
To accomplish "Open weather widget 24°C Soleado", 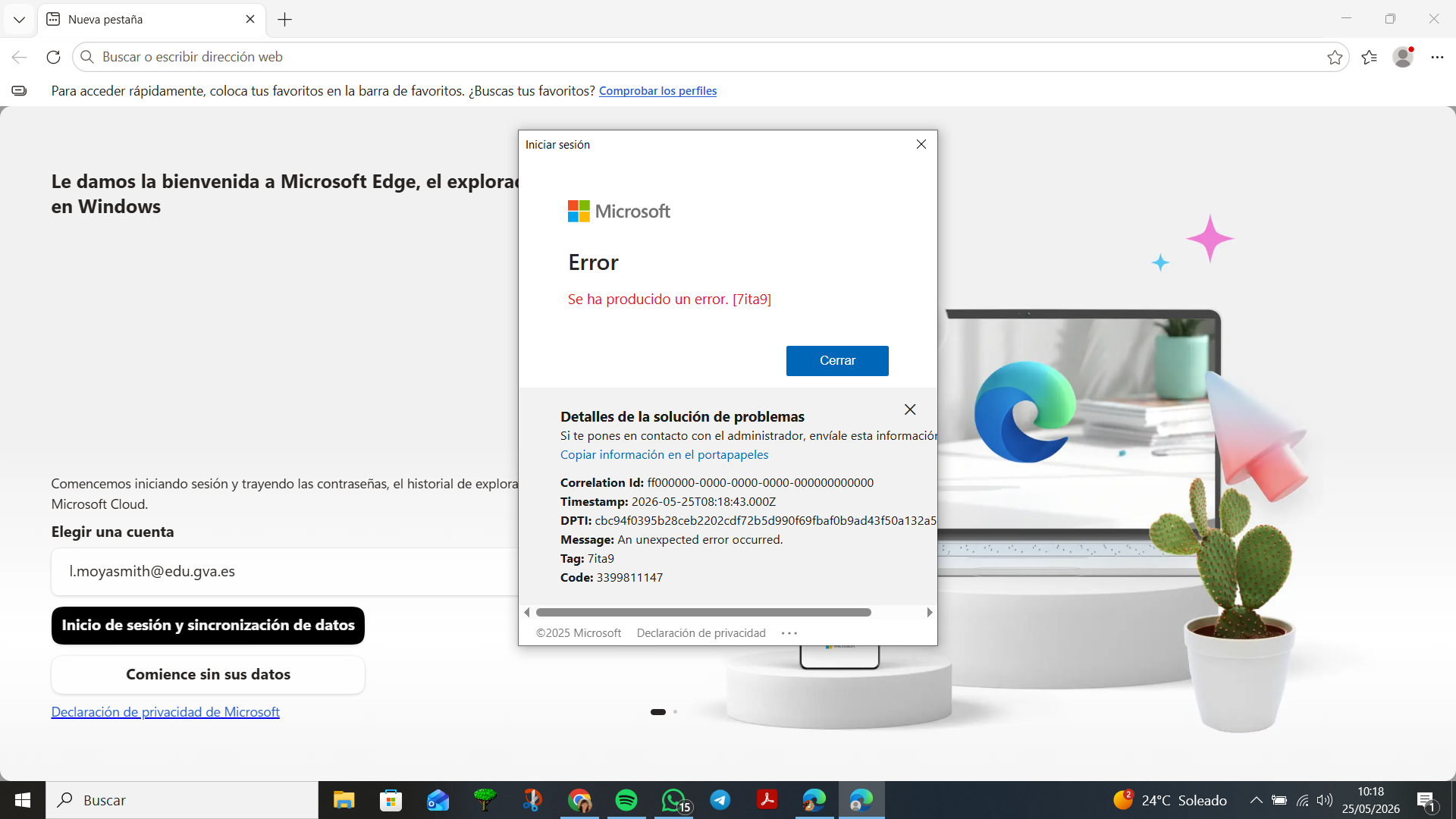I will (x=1170, y=800).
